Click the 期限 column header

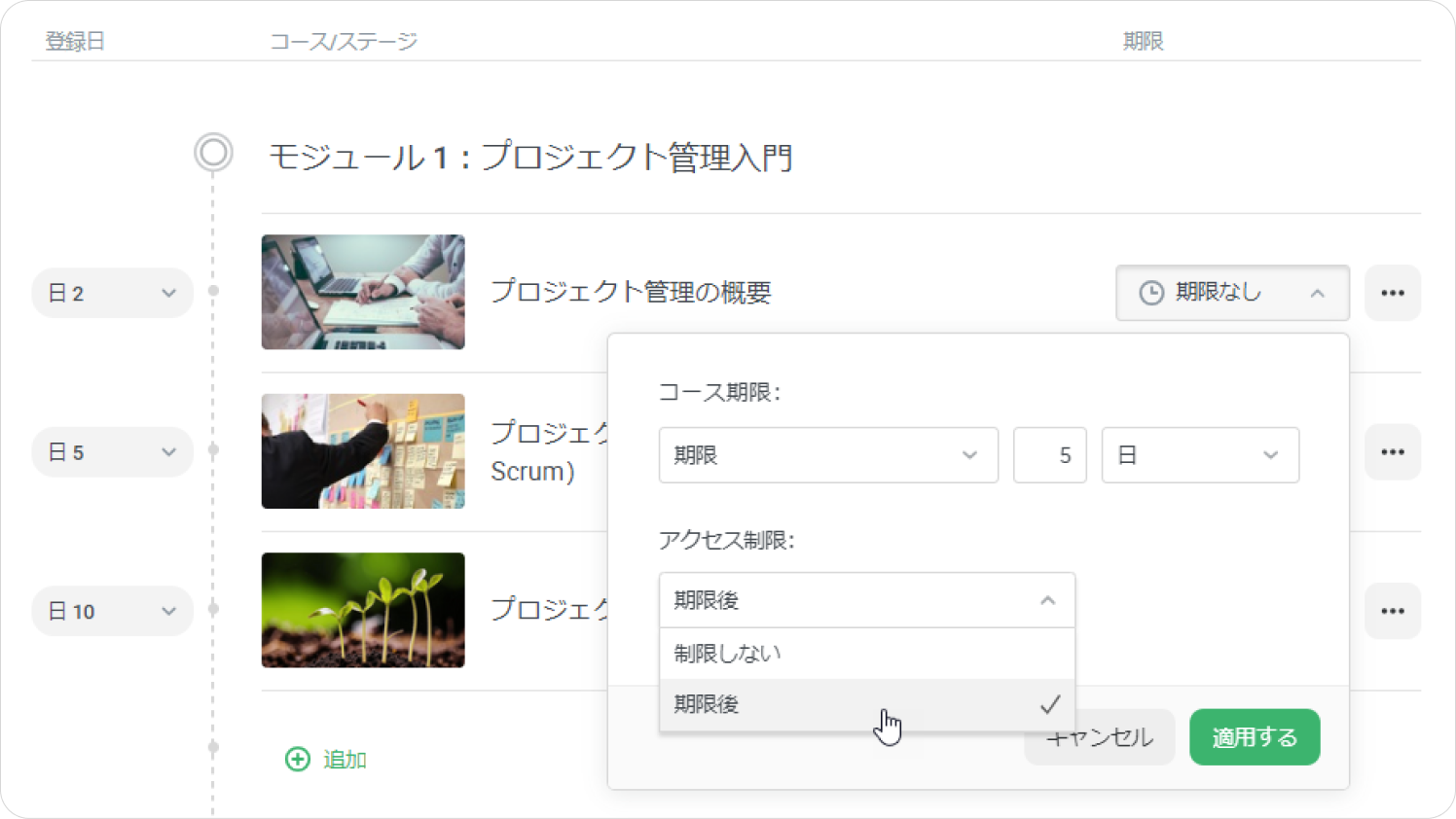1143,41
